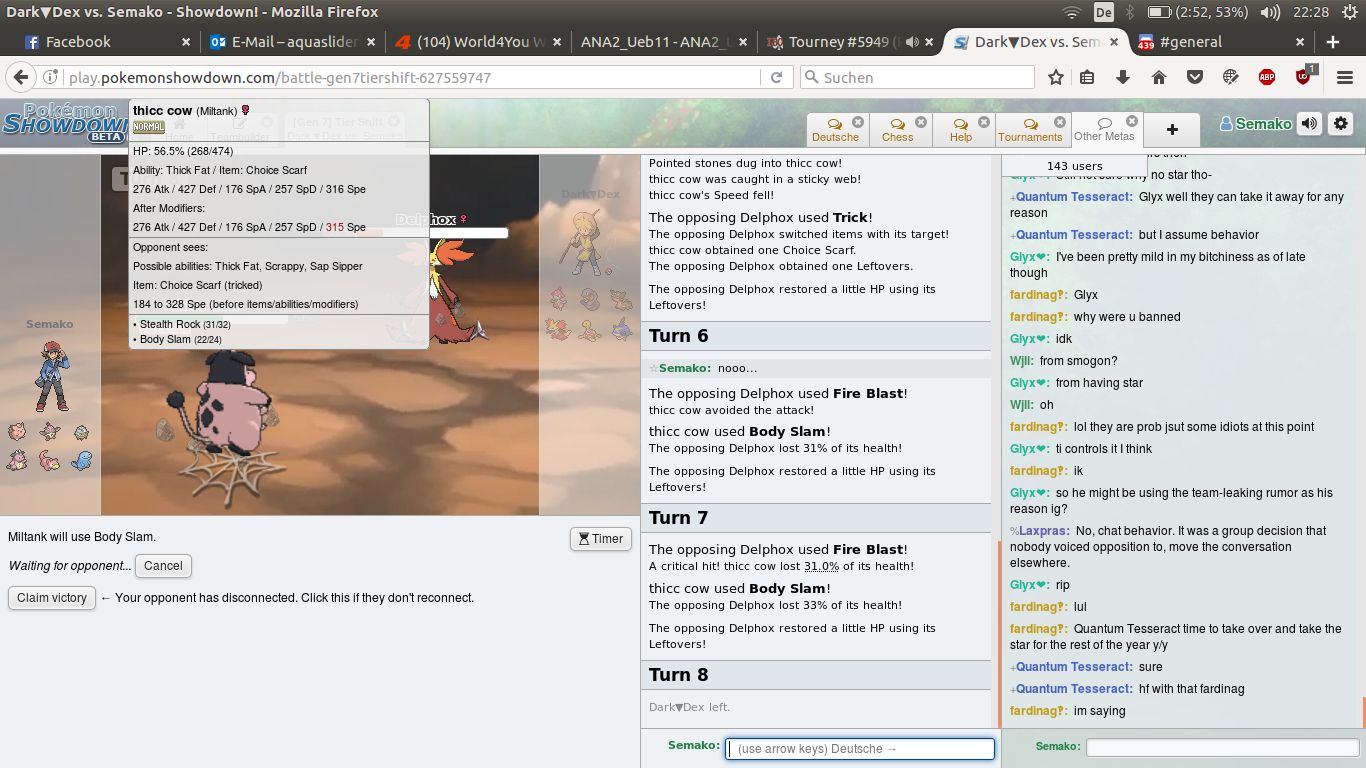Close the Deutsche chat tab
Screen dimensions: 1366x768
[x=859, y=122]
